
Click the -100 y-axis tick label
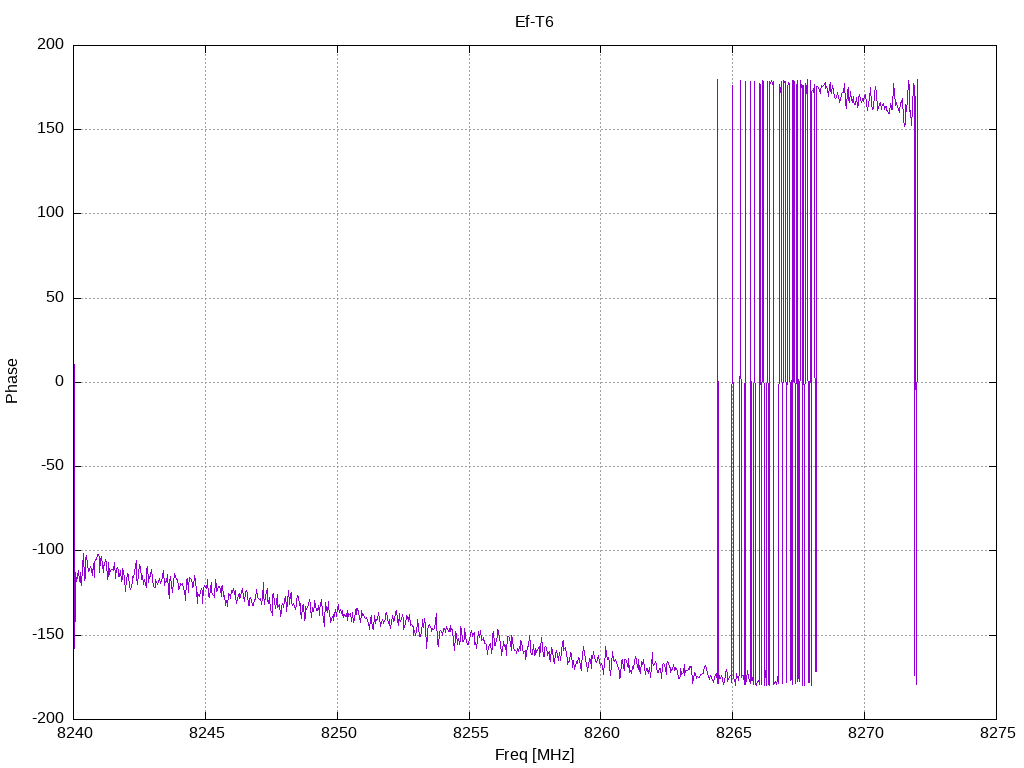point(48,550)
